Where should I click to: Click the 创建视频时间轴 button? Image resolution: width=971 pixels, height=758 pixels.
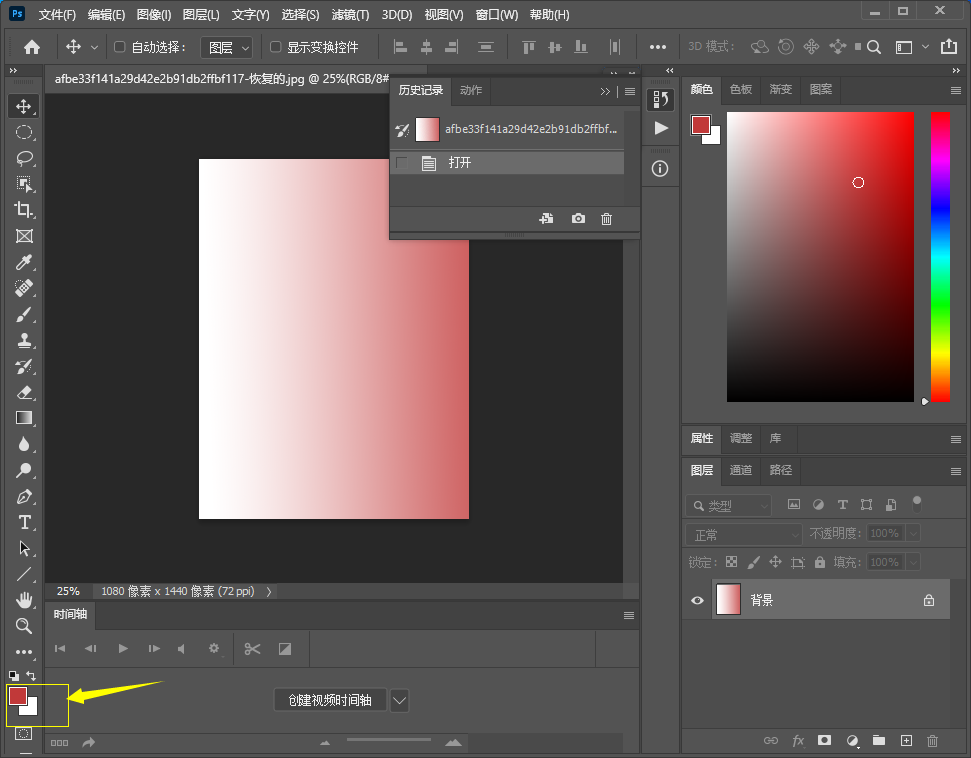[330, 700]
